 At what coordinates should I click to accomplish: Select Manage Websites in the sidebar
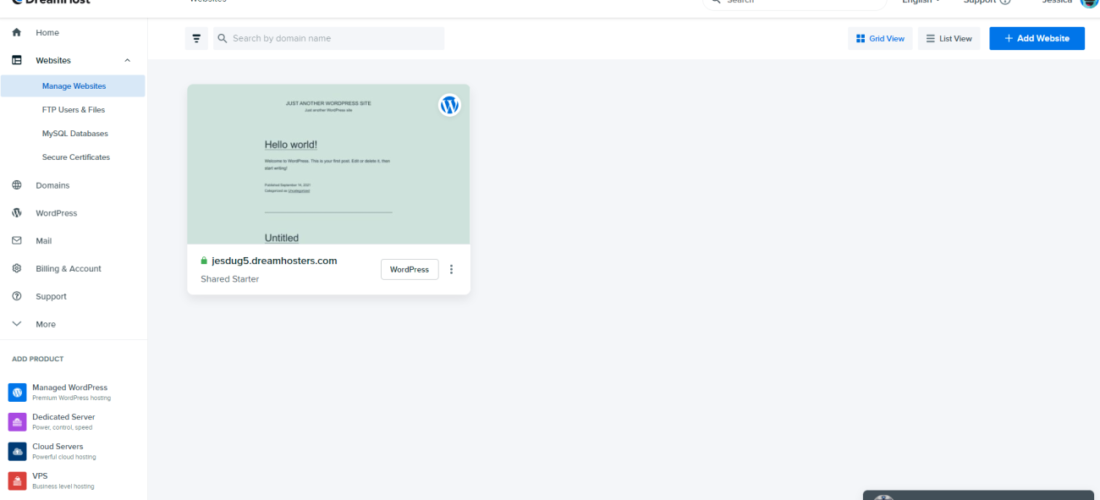click(73, 86)
